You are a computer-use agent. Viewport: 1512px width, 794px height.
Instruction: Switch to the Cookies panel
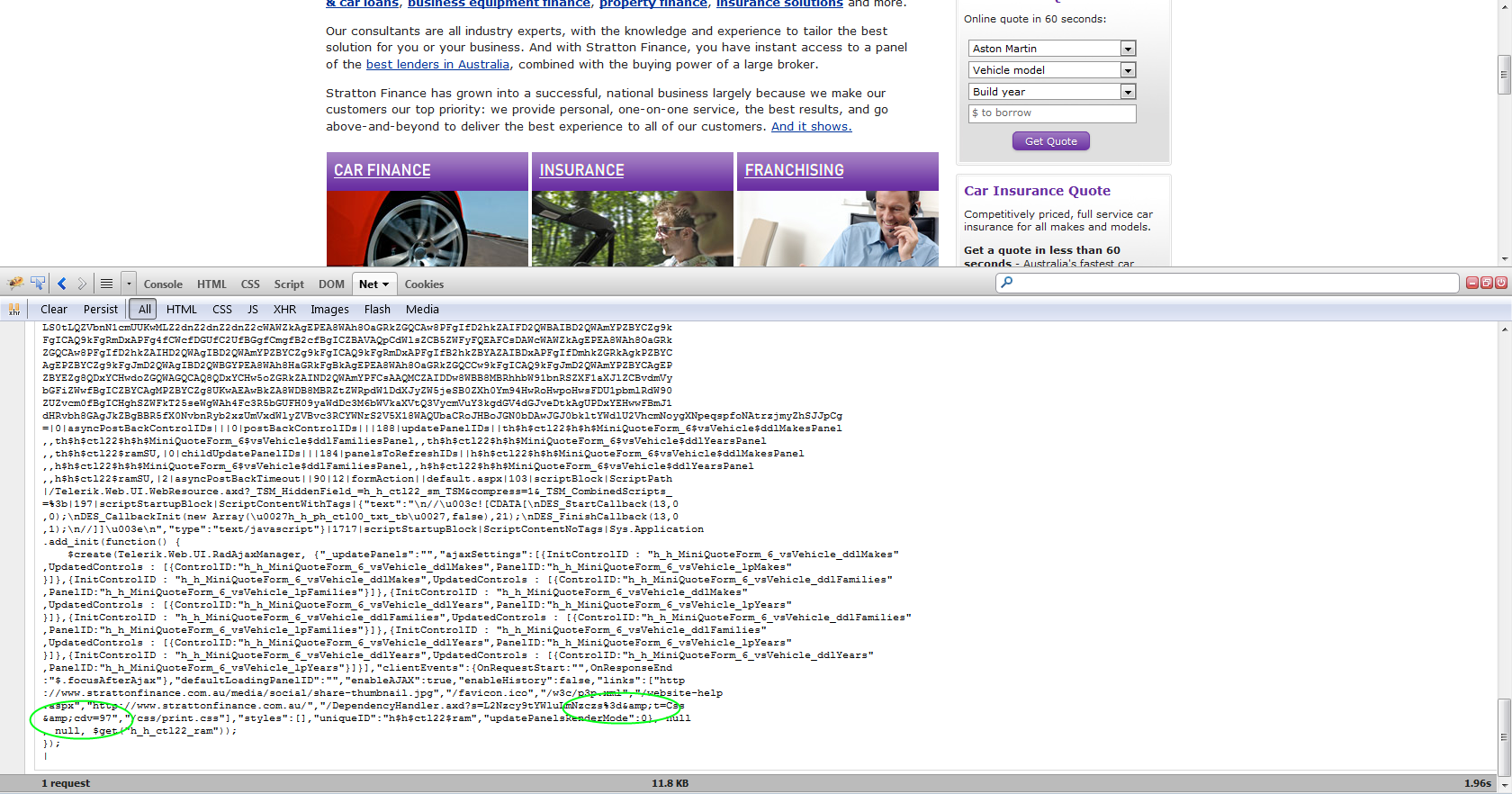click(x=424, y=284)
